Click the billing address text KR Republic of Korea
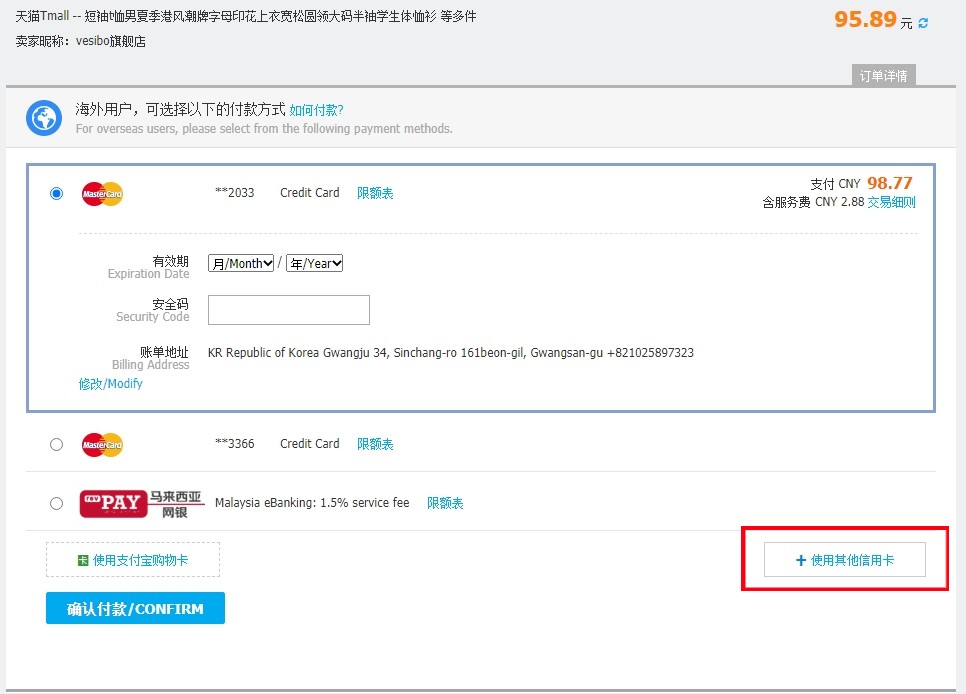This screenshot has width=966, height=694. click(x=451, y=353)
